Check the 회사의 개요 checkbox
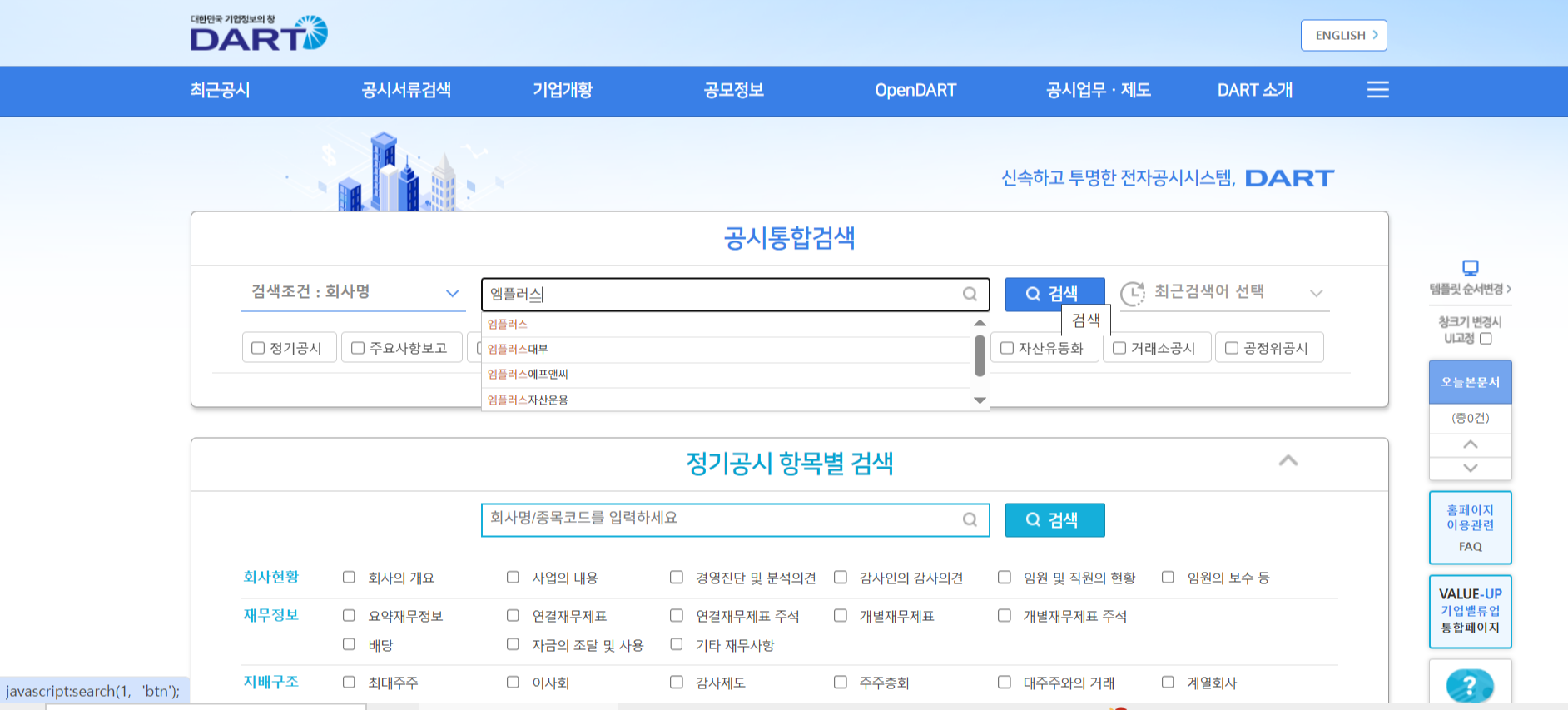Viewport: 1568px width, 710px height. click(349, 577)
